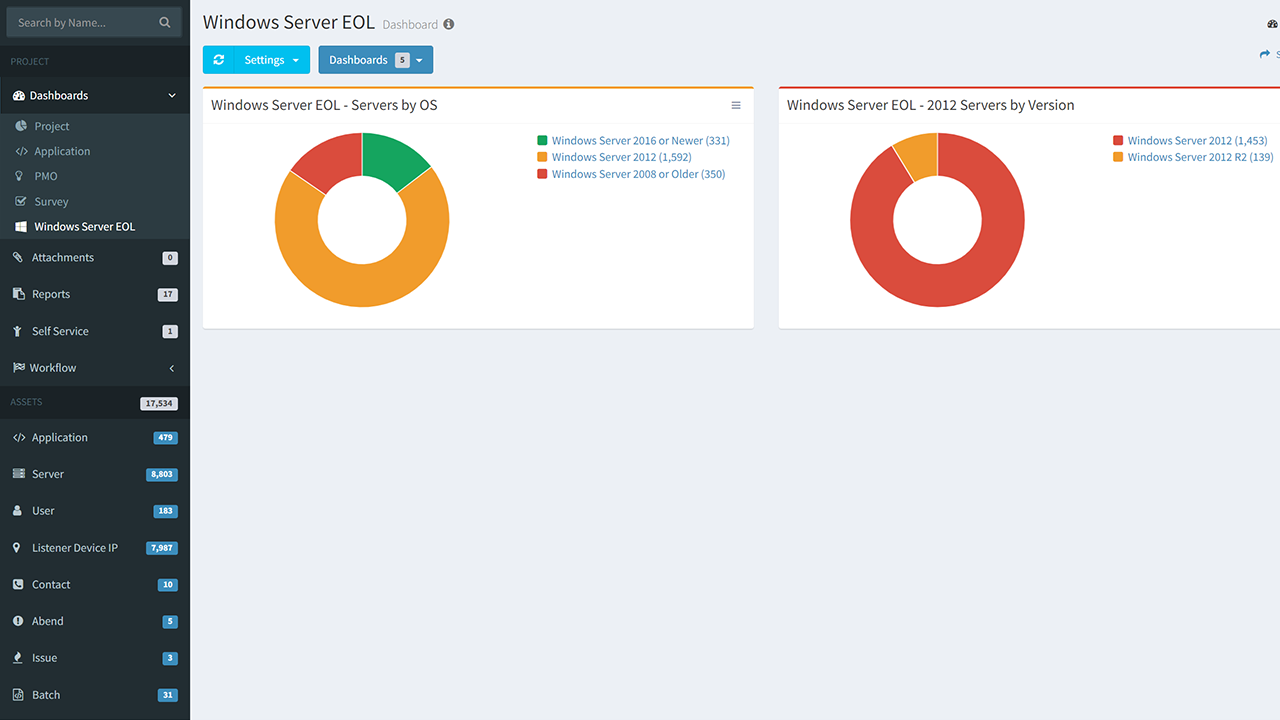Click the info icon next to Dashboard
The image size is (1280, 720).
448,25
